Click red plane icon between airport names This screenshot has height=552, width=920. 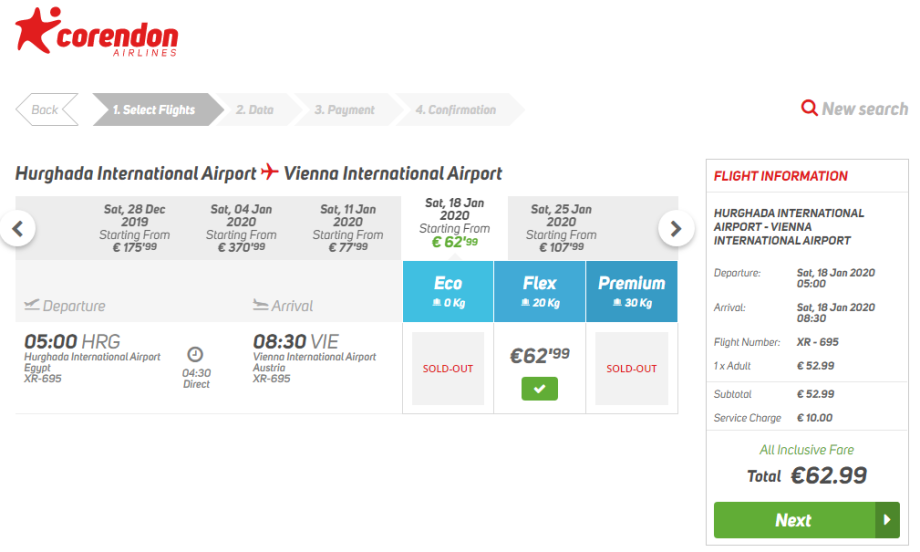[270, 173]
